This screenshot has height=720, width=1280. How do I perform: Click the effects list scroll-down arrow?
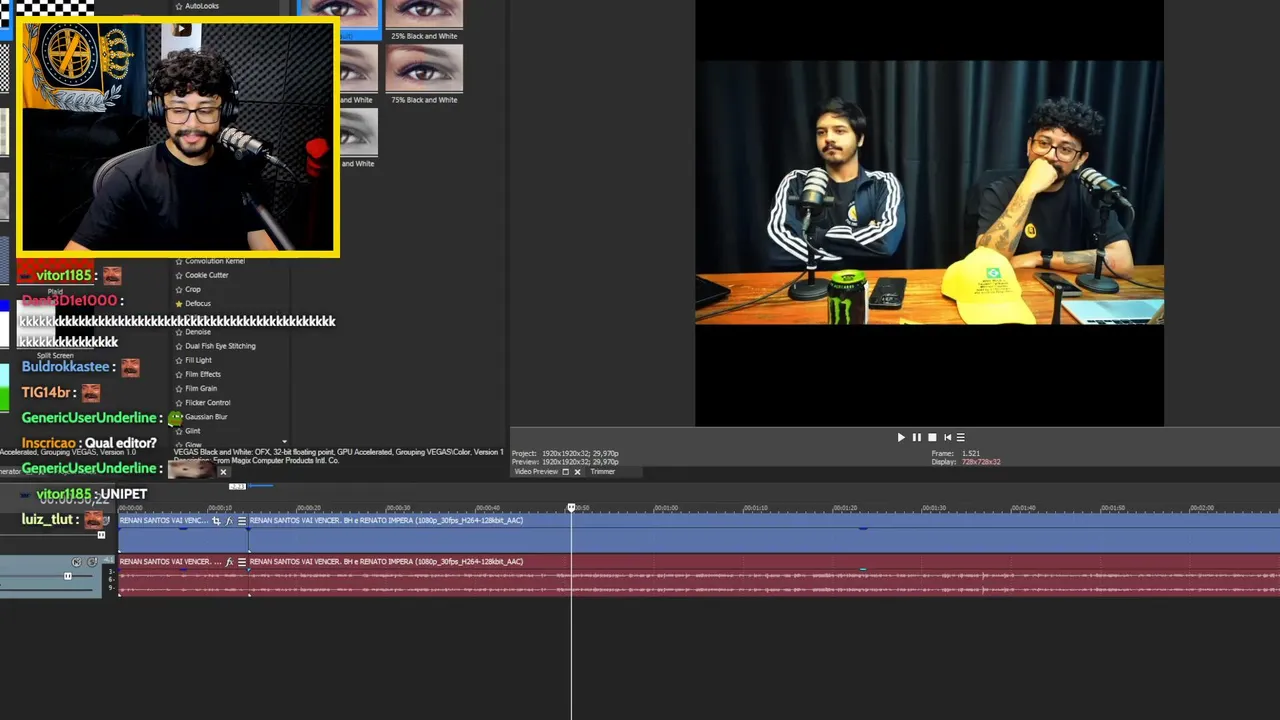coord(285,441)
